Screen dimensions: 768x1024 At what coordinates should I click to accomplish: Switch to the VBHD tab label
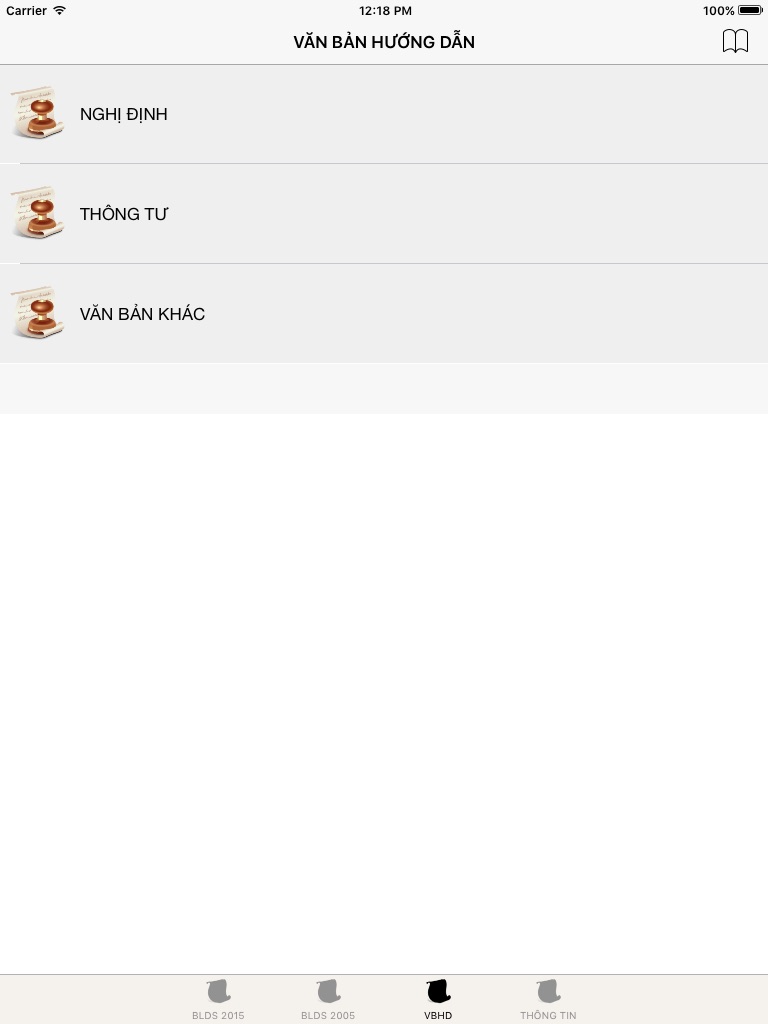pos(438,1016)
